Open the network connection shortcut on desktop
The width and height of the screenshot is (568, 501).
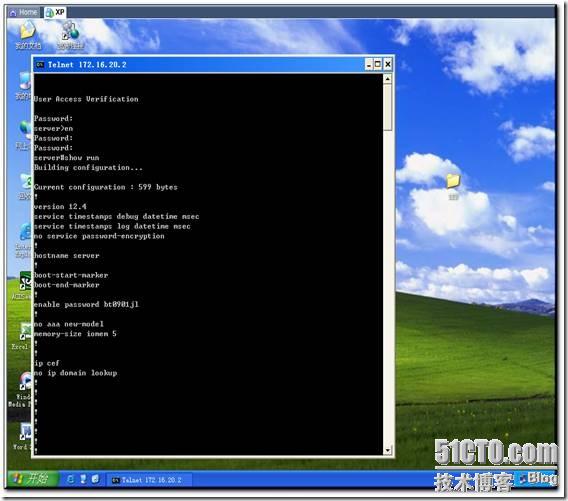70,35
